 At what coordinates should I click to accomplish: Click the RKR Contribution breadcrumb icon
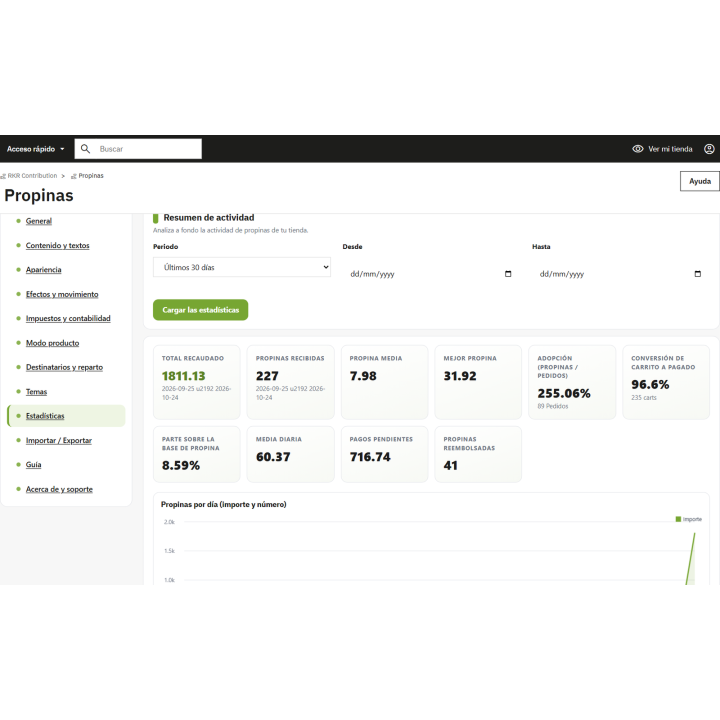[3, 176]
